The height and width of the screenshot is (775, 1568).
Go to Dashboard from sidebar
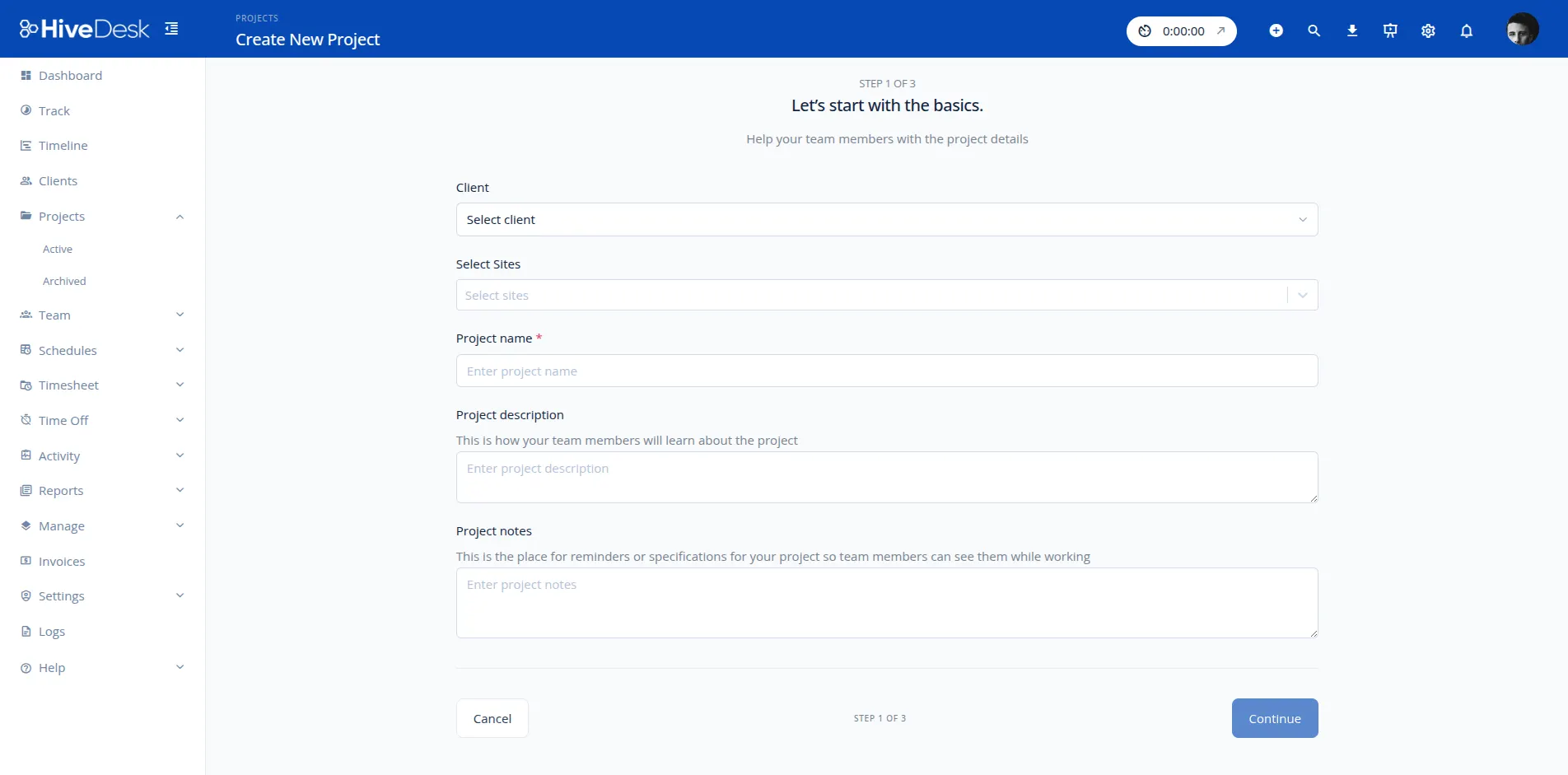[70, 75]
